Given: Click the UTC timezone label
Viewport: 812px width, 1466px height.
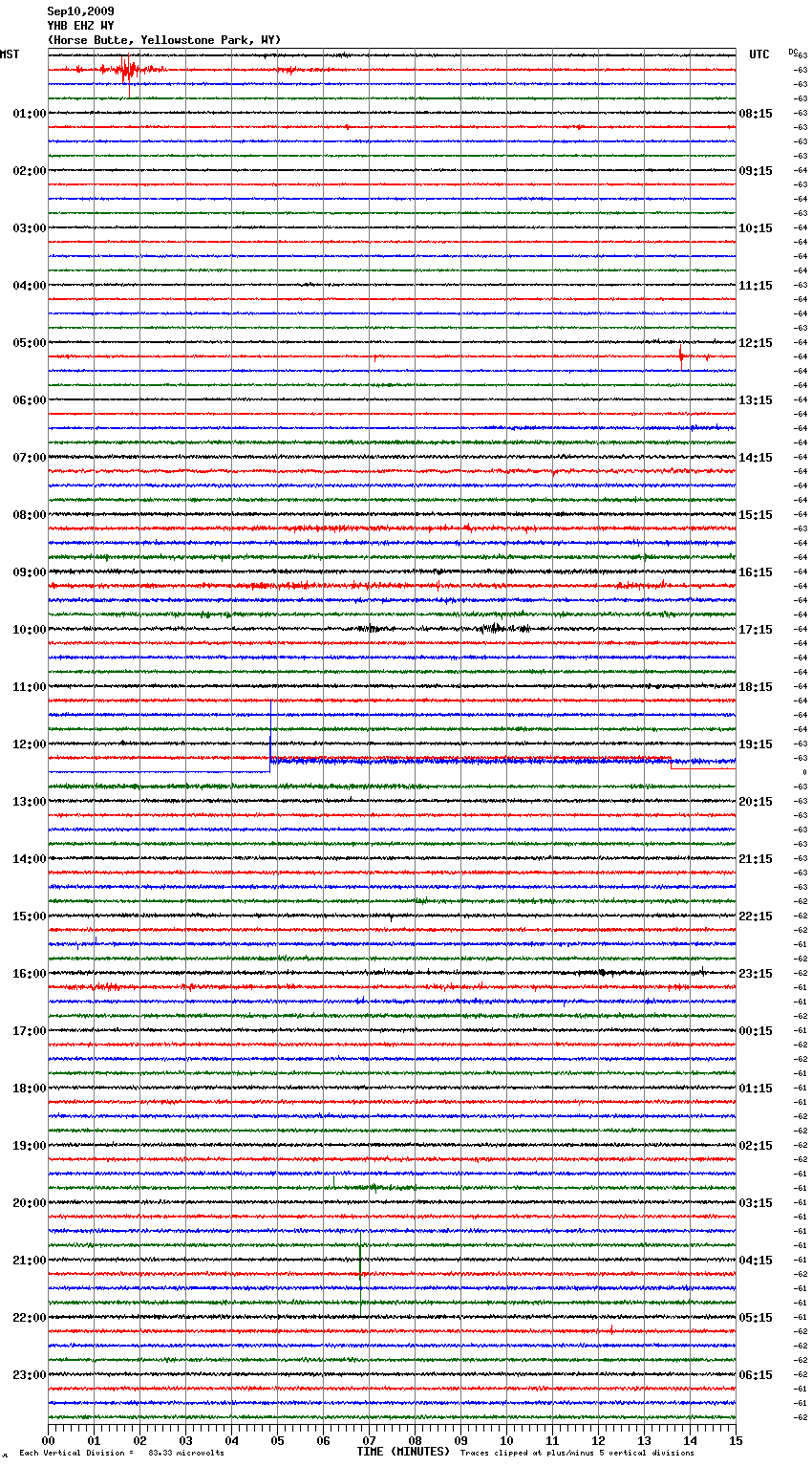Looking at the screenshot, I should pyautogui.click(x=759, y=54).
